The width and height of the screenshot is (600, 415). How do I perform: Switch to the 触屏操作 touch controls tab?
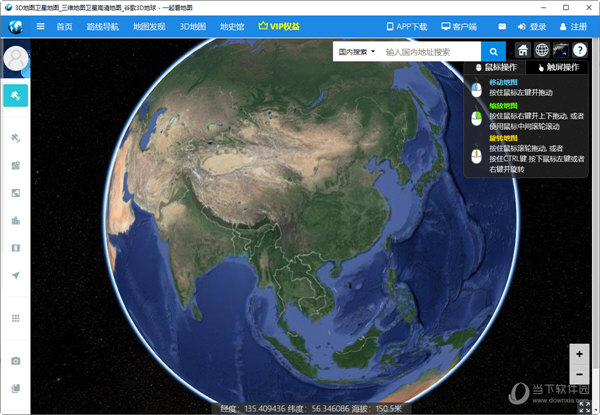point(558,67)
